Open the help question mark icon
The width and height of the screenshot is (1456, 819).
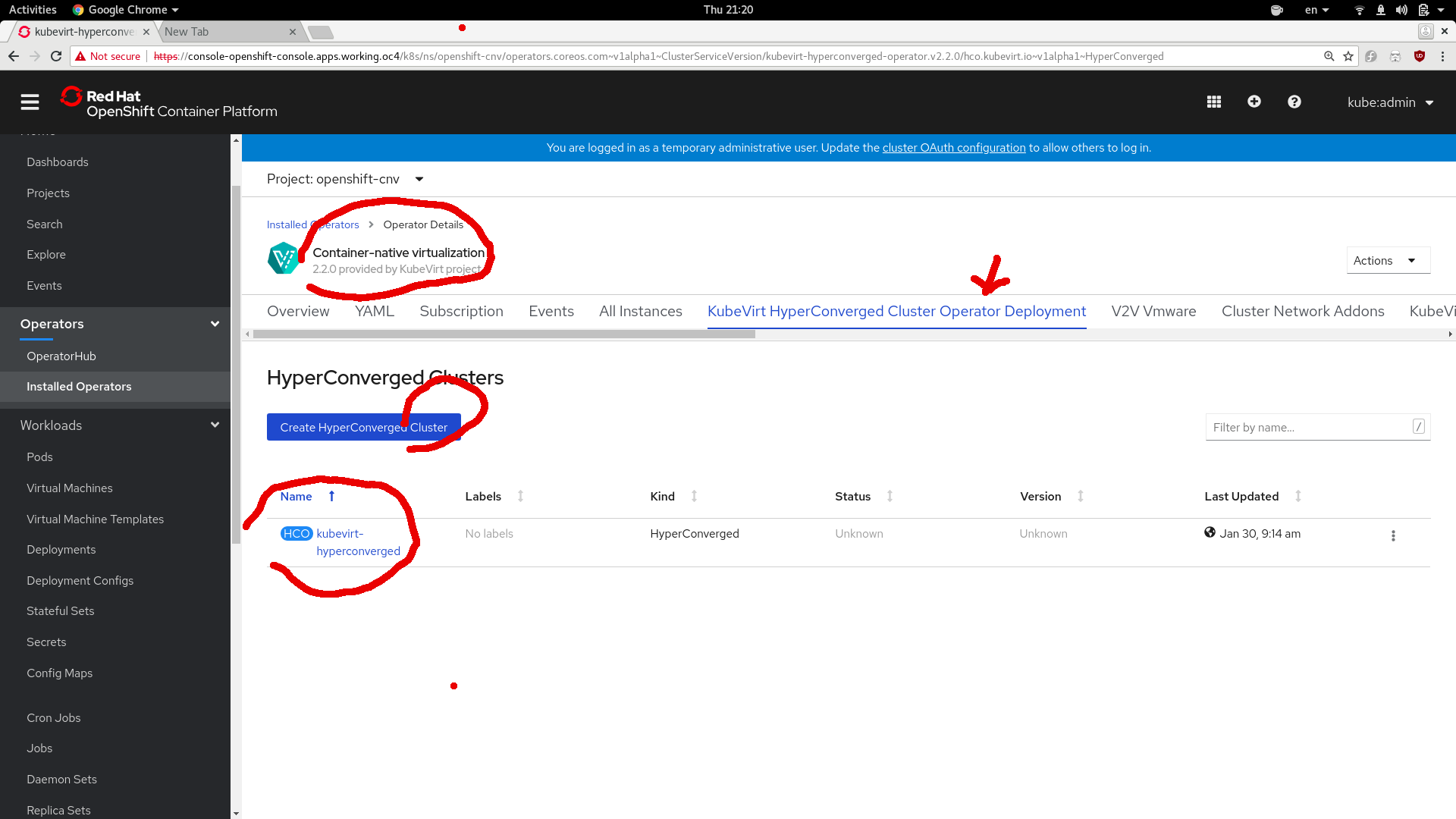click(1294, 102)
